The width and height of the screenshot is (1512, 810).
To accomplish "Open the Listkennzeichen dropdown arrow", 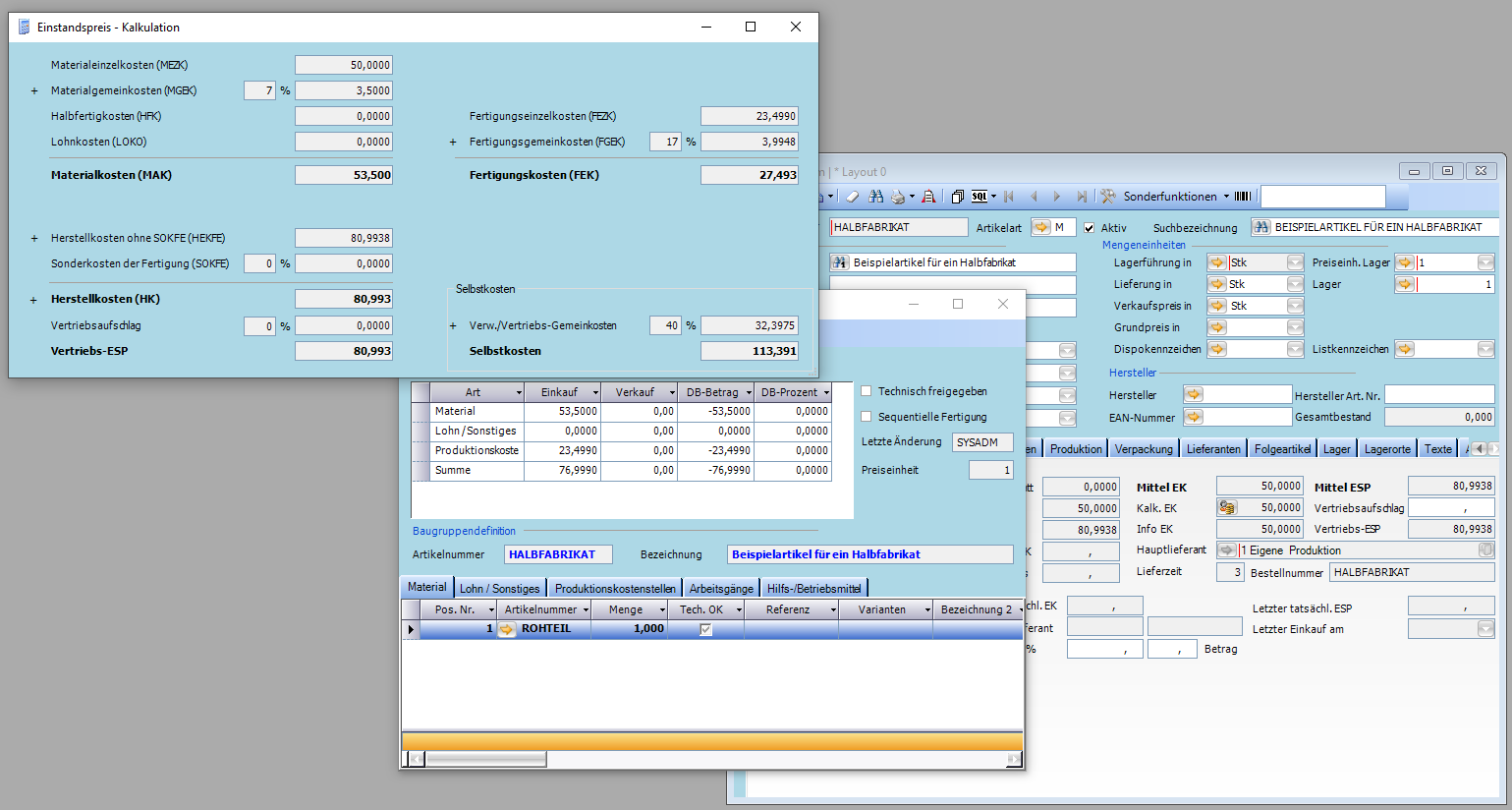I will point(1485,349).
